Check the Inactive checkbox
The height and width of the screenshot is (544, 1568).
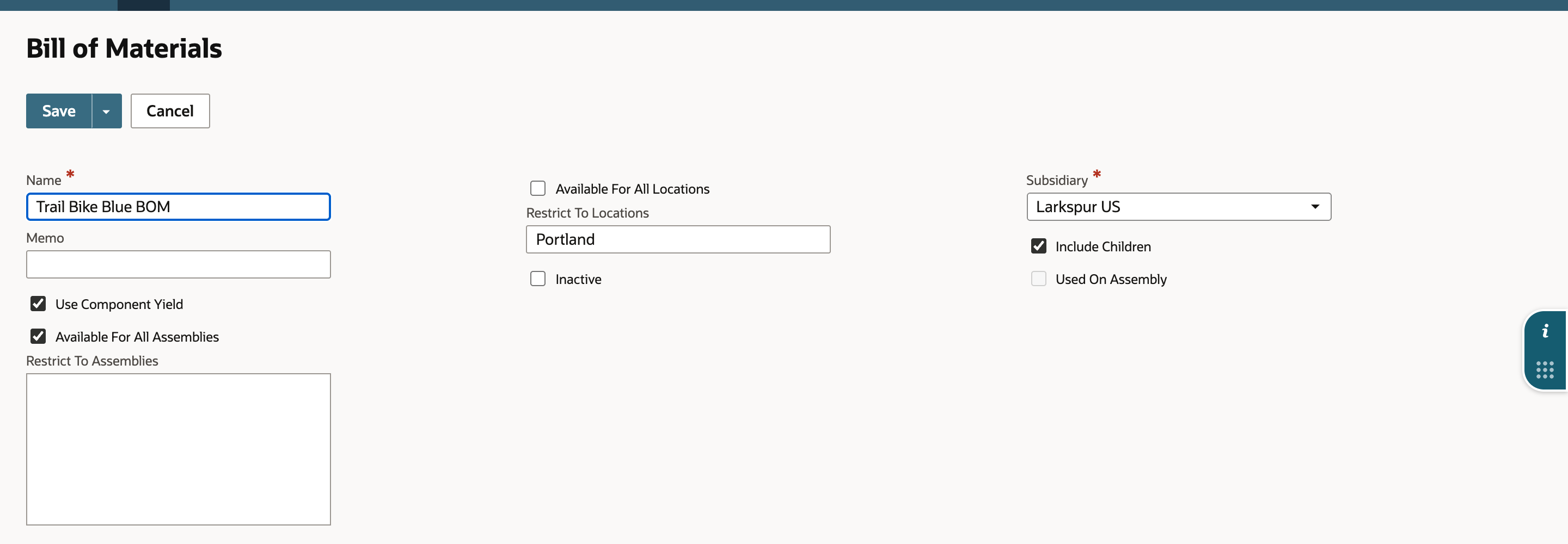538,279
